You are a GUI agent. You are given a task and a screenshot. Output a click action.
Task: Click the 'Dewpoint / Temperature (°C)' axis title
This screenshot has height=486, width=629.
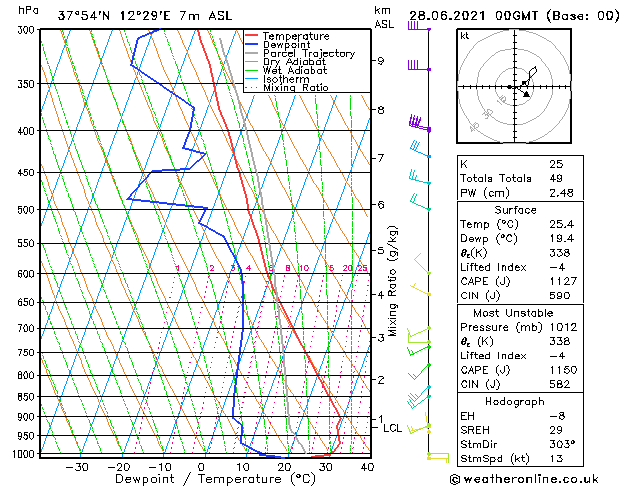[x=215, y=479]
